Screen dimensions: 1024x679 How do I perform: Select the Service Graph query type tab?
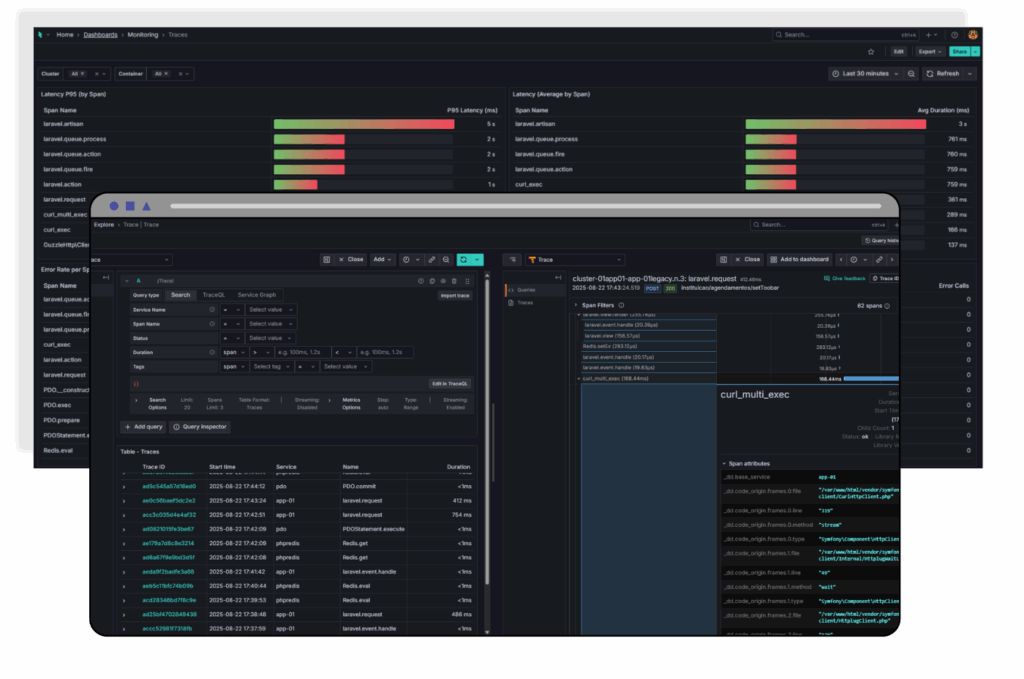click(256, 295)
